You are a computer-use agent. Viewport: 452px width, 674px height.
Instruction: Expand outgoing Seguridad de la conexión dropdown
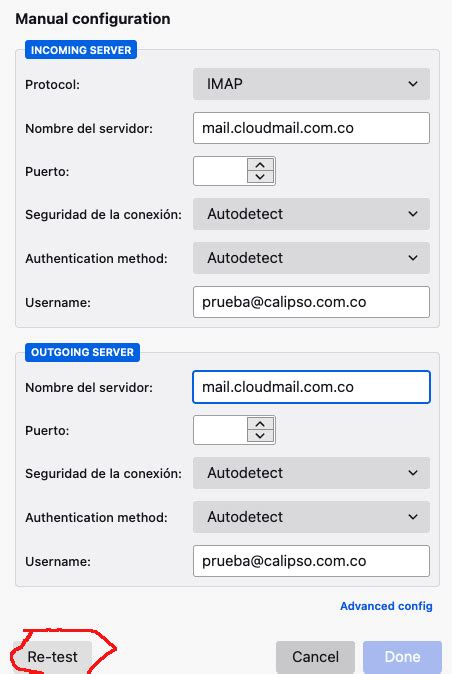[311, 473]
